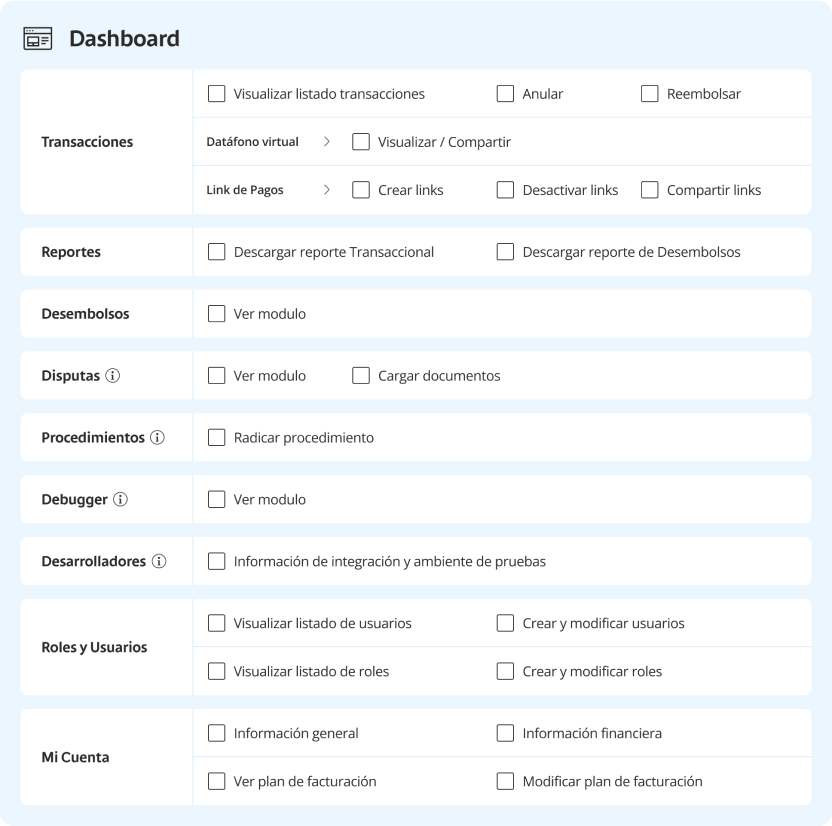Click the info icon beside Disputas
The width and height of the screenshot is (832, 826).
tap(113, 376)
